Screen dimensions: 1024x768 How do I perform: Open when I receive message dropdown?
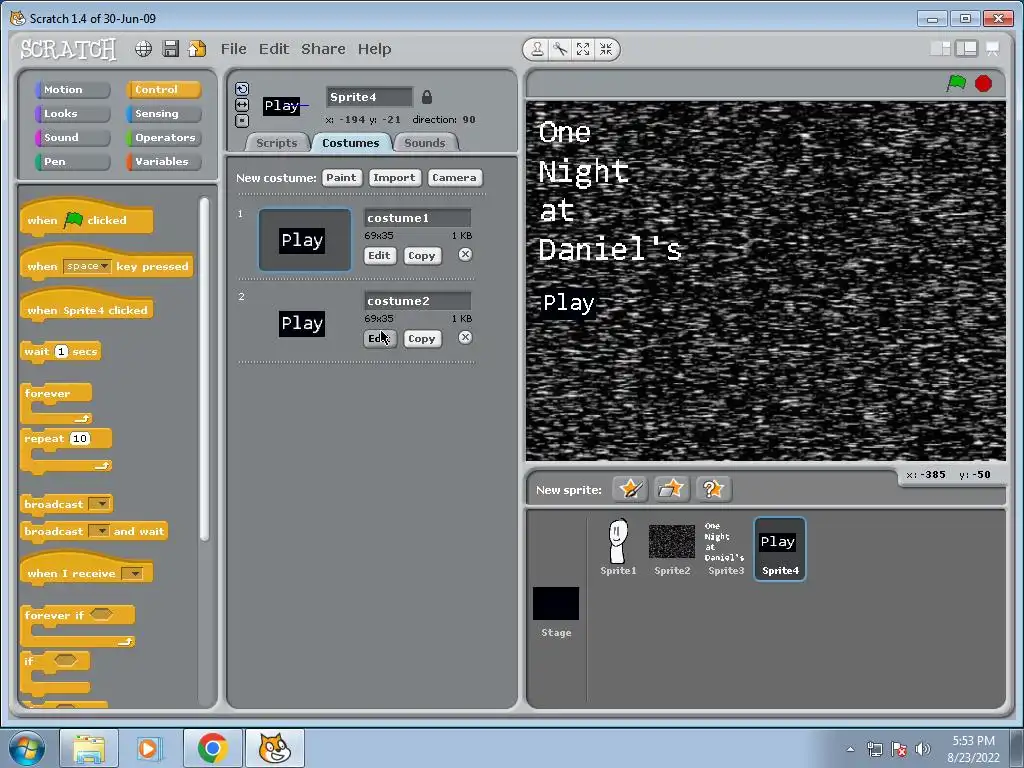coord(133,573)
